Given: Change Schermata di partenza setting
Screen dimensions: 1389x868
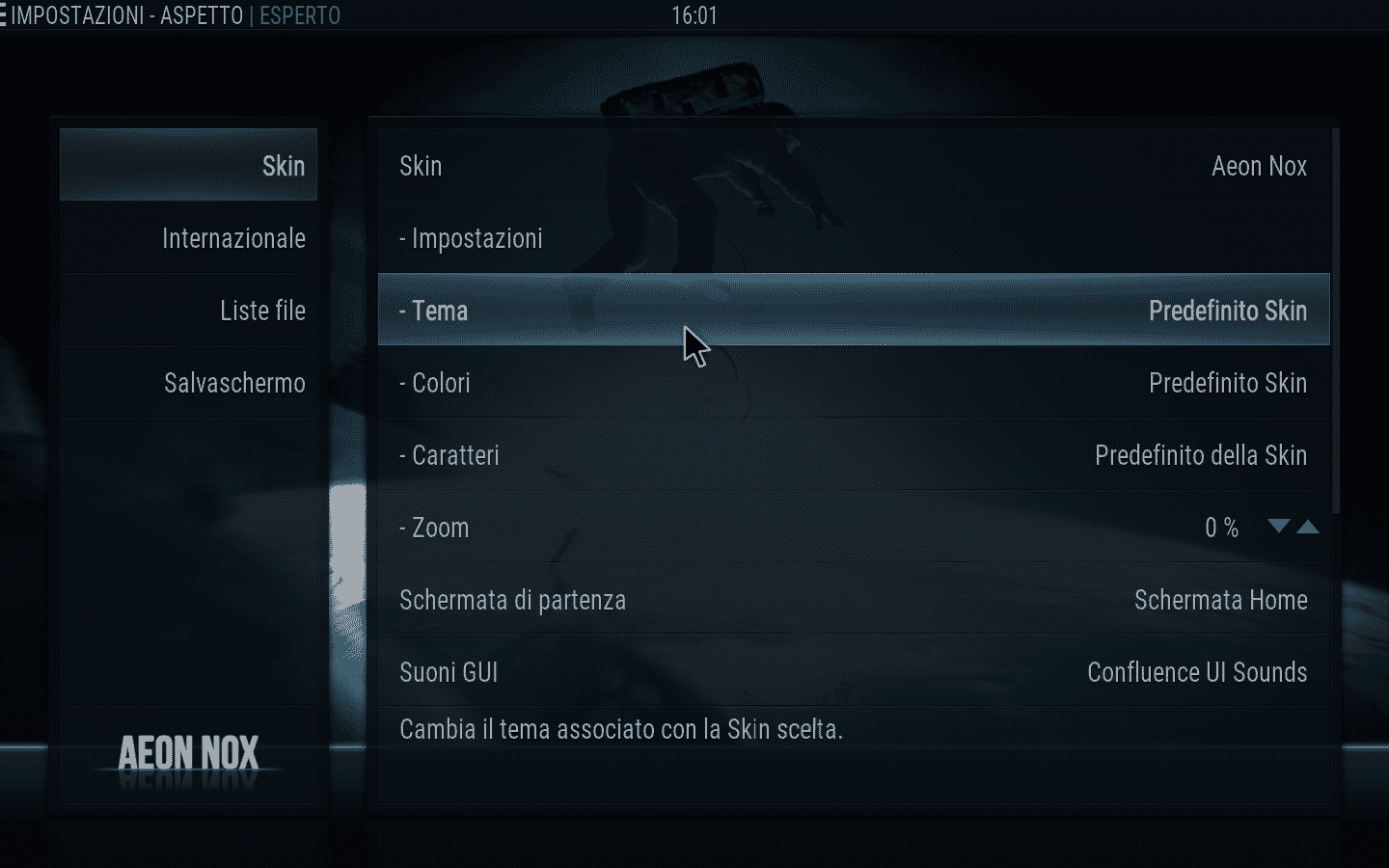Looking at the screenshot, I should coord(854,599).
